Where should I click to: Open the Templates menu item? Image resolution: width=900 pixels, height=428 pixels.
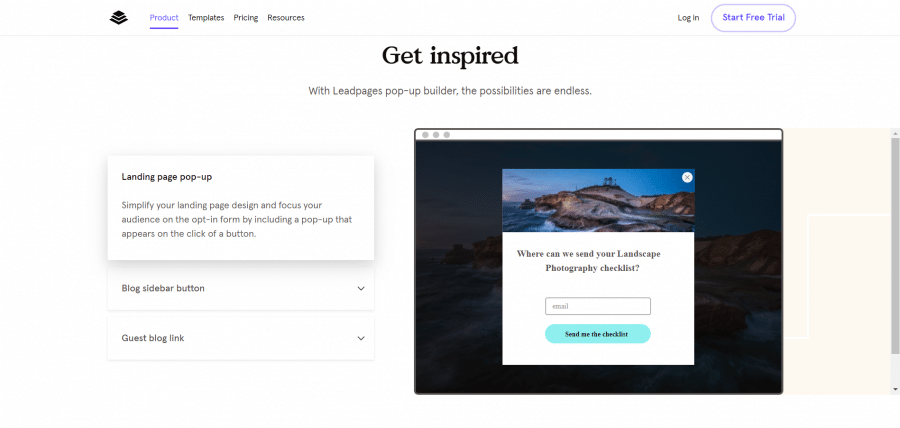(x=206, y=18)
